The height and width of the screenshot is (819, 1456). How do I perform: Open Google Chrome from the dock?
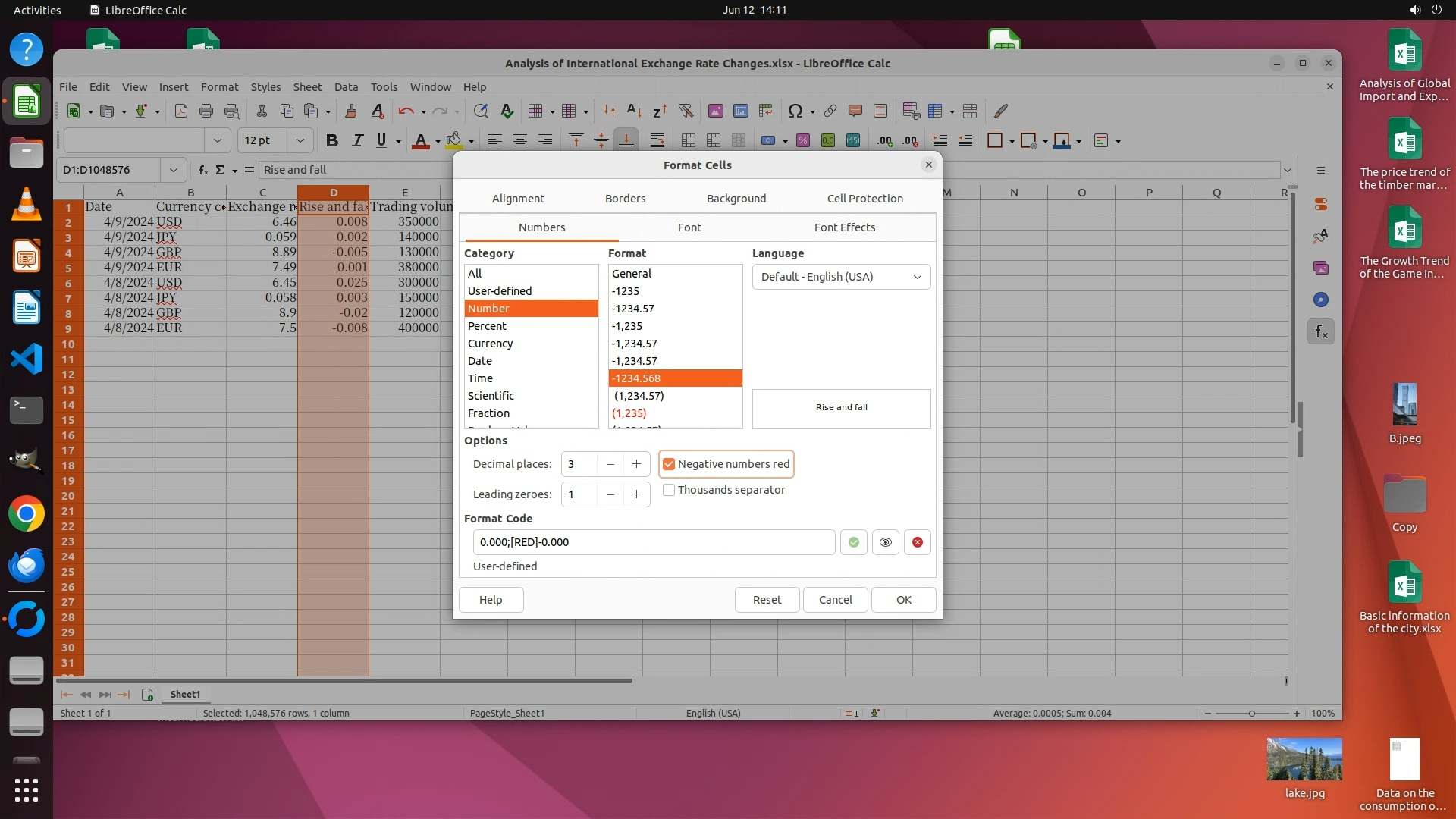(27, 514)
